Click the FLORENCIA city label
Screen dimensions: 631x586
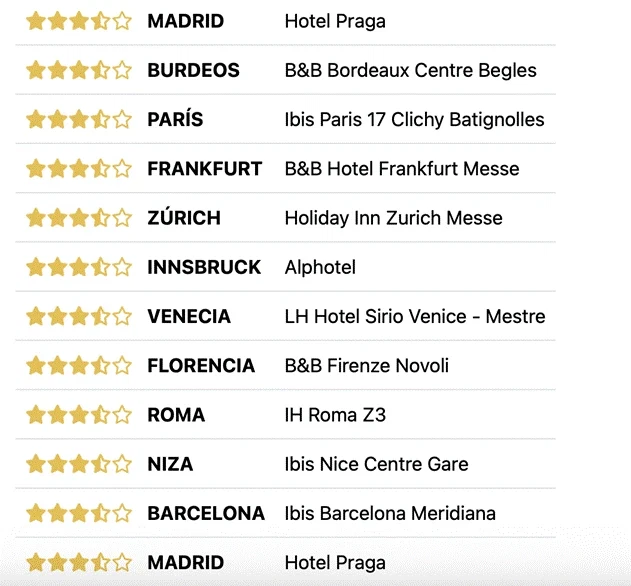(x=201, y=365)
